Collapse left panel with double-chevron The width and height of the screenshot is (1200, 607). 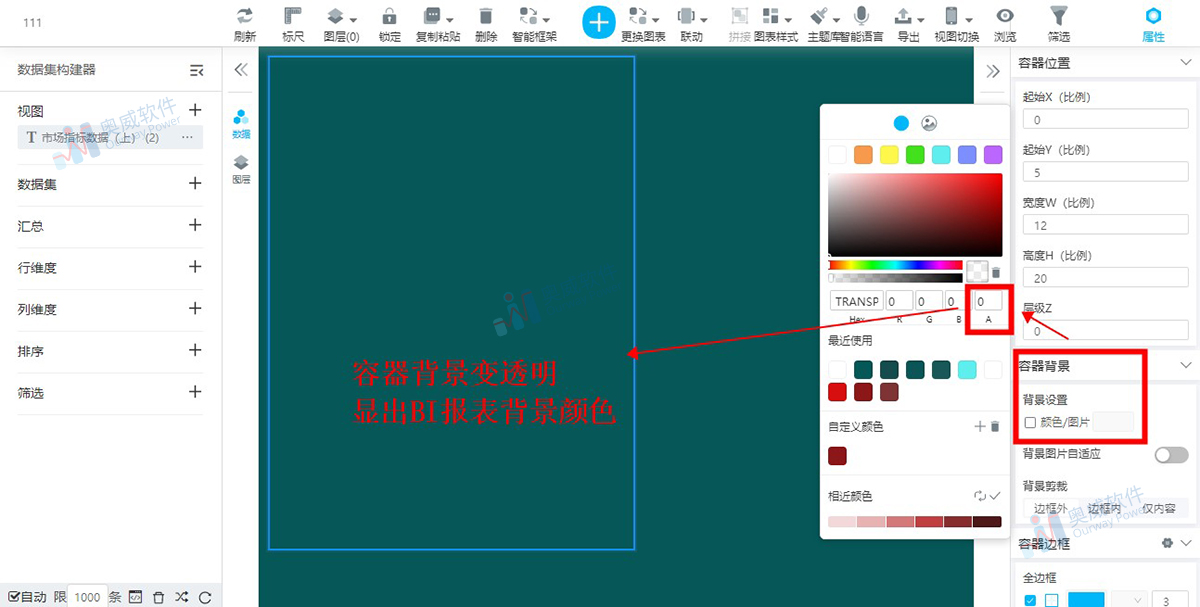[240, 70]
